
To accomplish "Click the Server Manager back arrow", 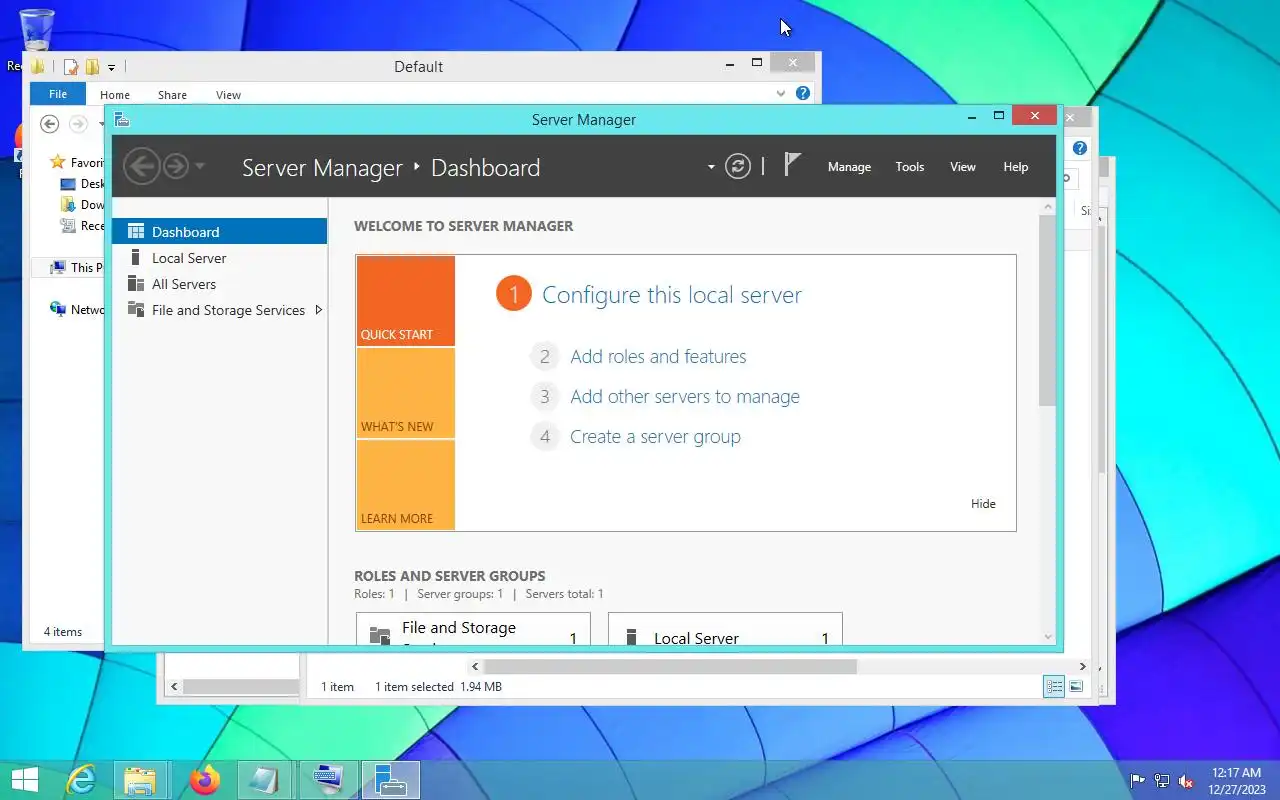I will click(x=142, y=166).
